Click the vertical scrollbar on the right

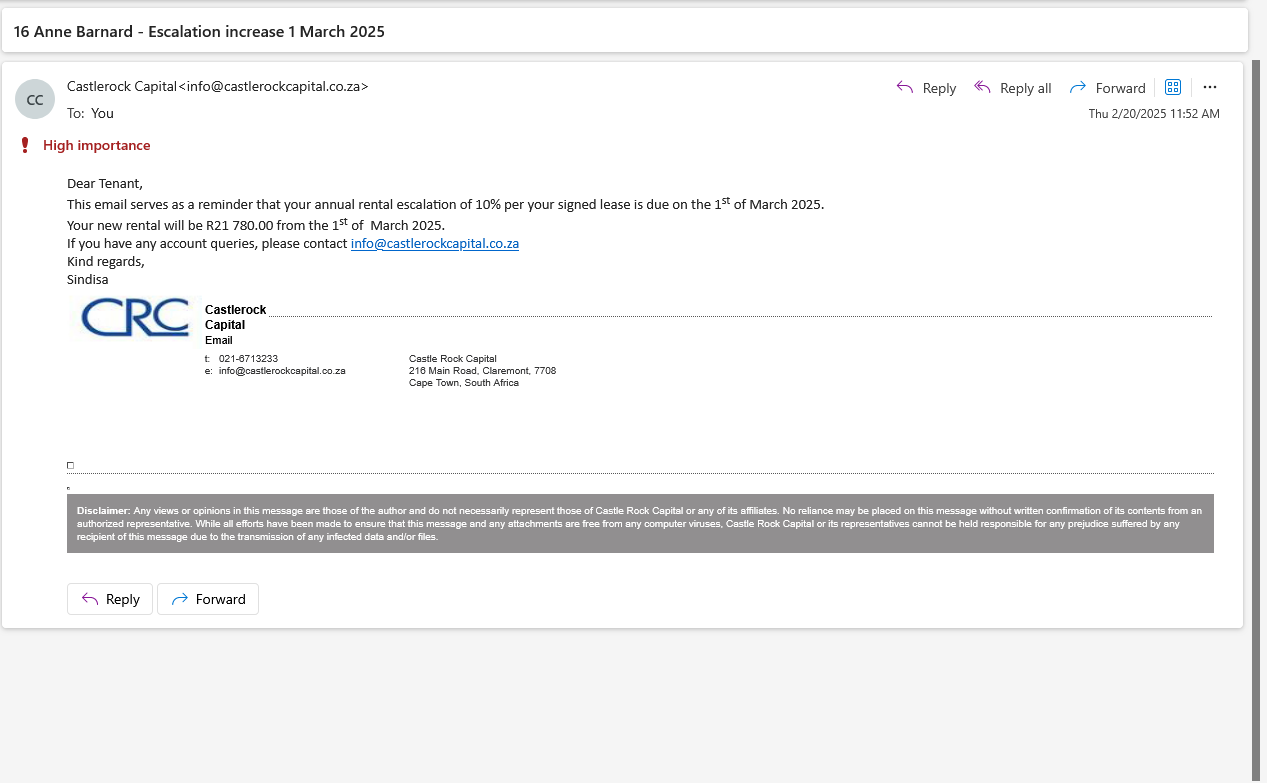click(x=1256, y=420)
